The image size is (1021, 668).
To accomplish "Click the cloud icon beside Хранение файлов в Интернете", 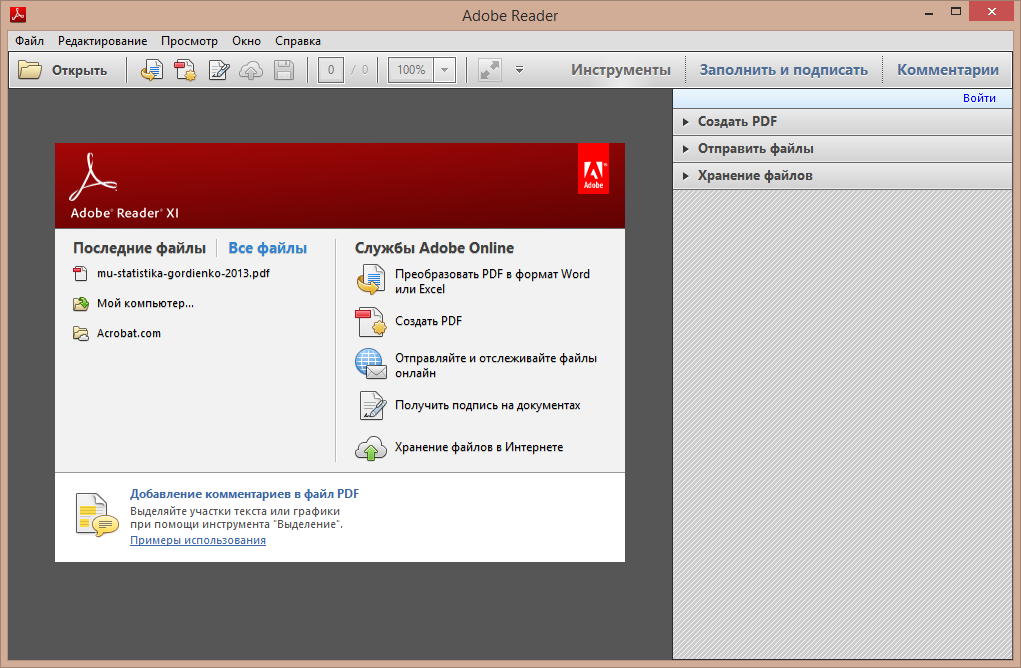I will click(371, 449).
